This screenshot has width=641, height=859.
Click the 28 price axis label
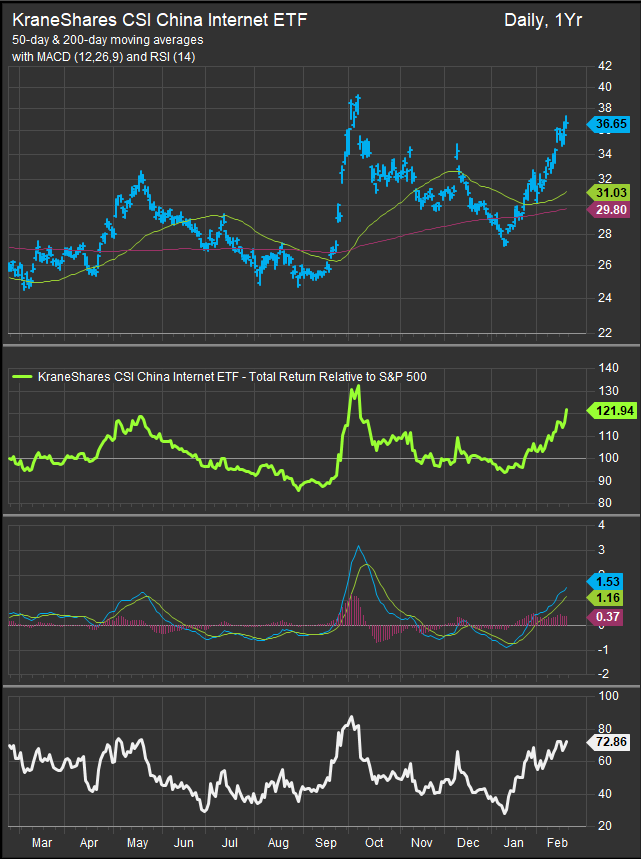tap(605, 234)
